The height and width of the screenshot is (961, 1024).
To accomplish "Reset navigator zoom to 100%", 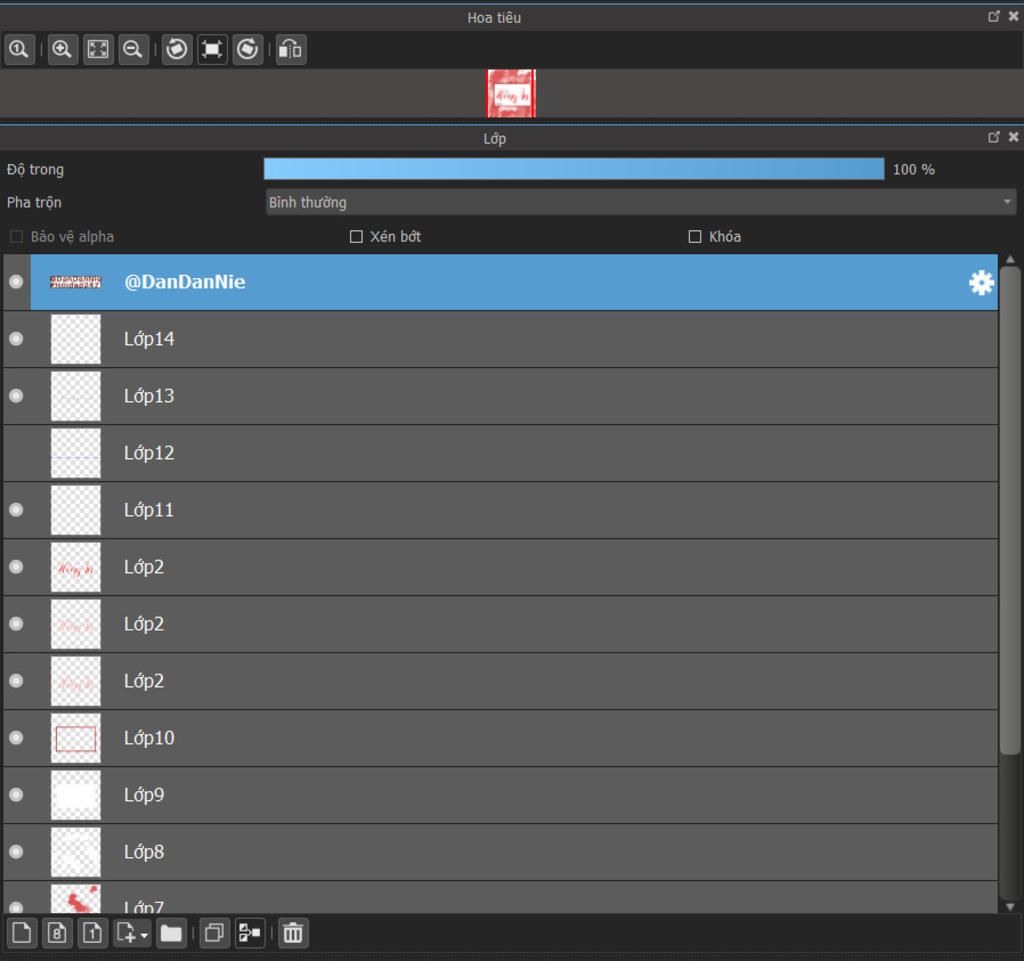I will pyautogui.click(x=19, y=50).
